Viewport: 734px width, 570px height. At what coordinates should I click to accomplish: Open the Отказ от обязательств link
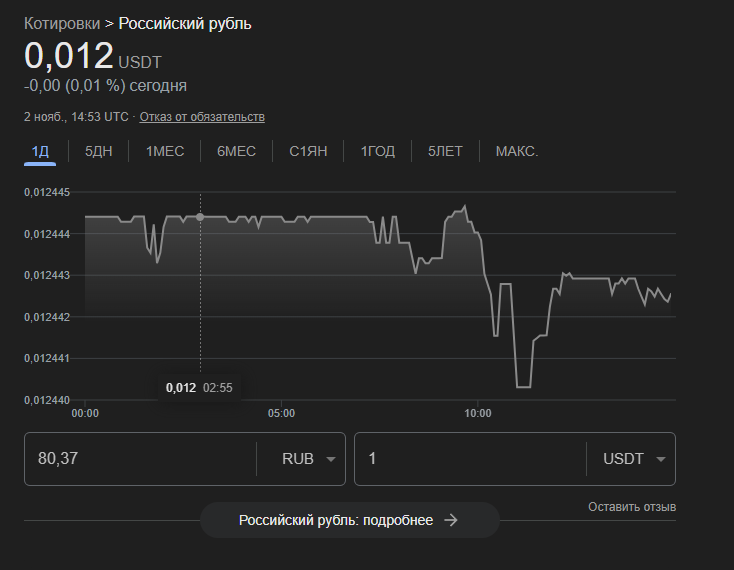click(202, 117)
